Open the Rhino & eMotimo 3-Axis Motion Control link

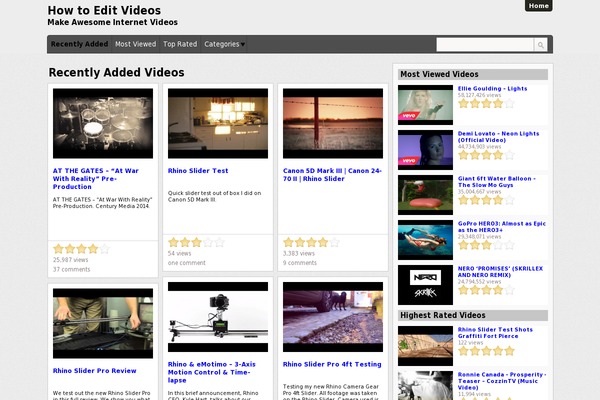click(x=212, y=372)
